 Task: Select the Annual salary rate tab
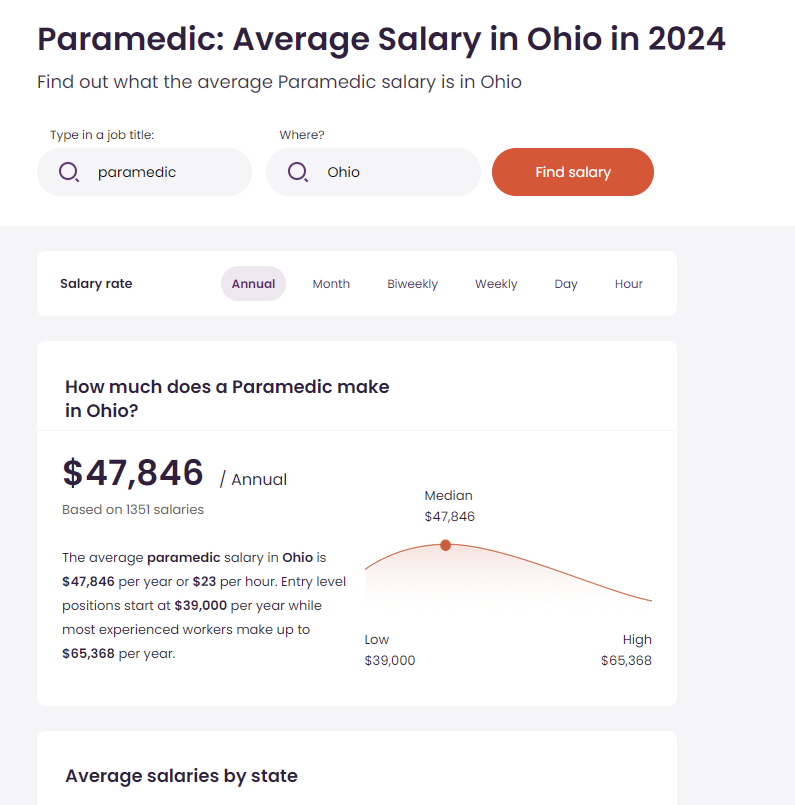tap(253, 284)
